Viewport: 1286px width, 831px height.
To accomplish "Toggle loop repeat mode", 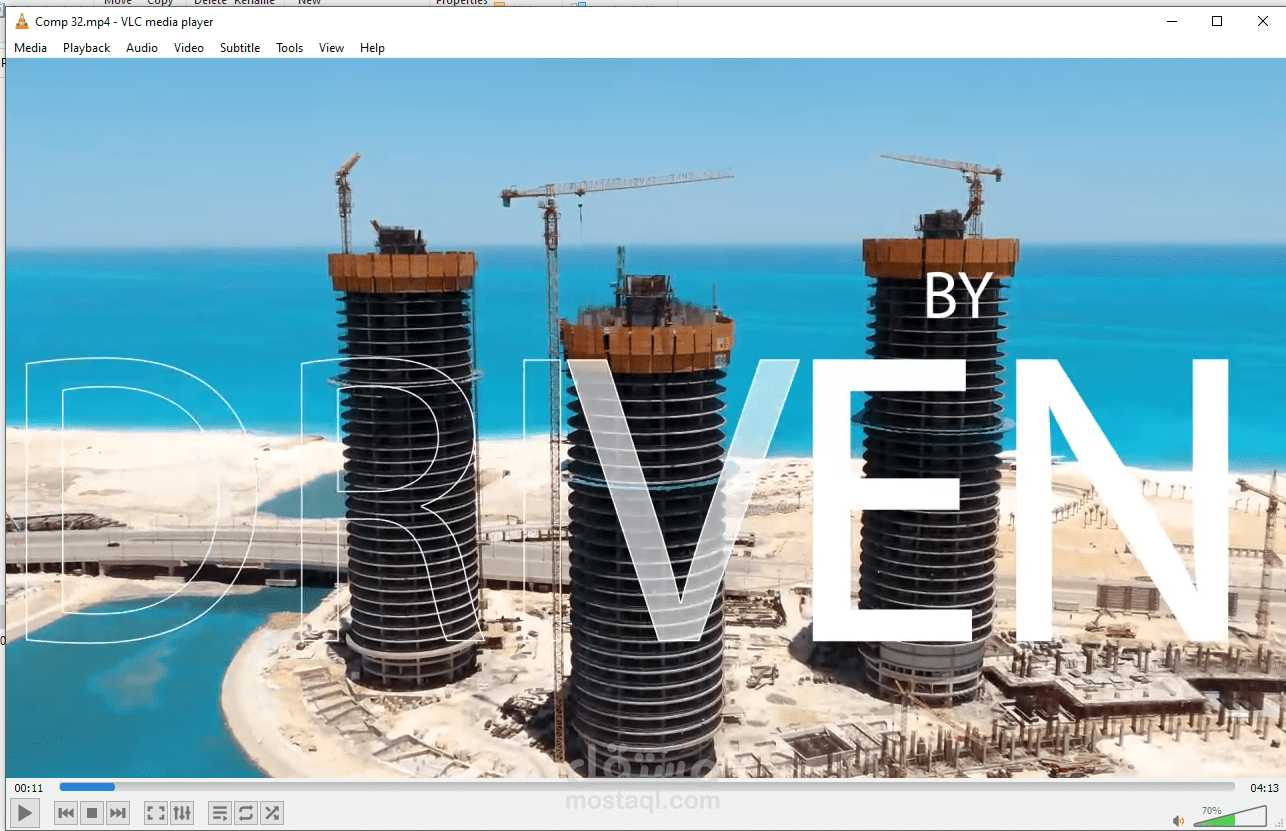I will (246, 813).
